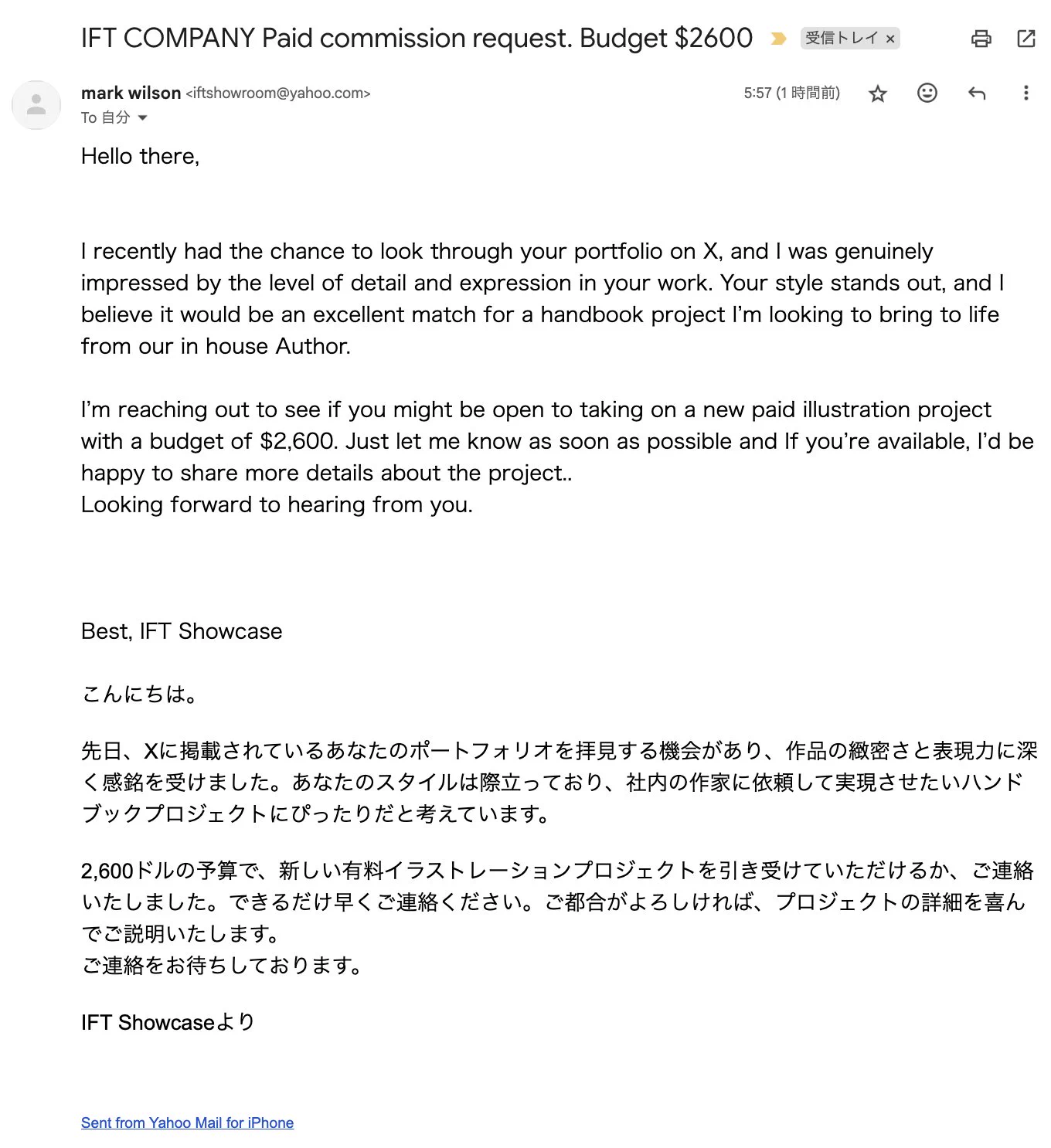Screen dimensions: 1051x1148
Task: Remove the 受信トレイ label
Action: 890,39
